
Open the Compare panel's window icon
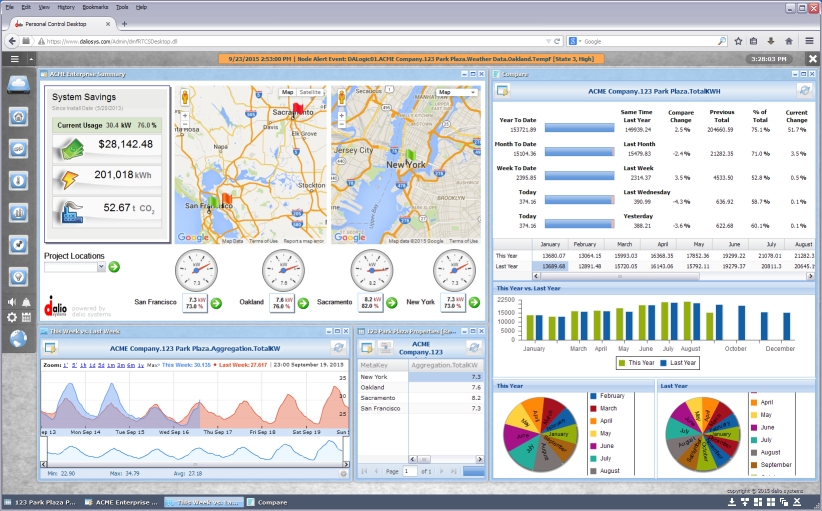(x=502, y=91)
